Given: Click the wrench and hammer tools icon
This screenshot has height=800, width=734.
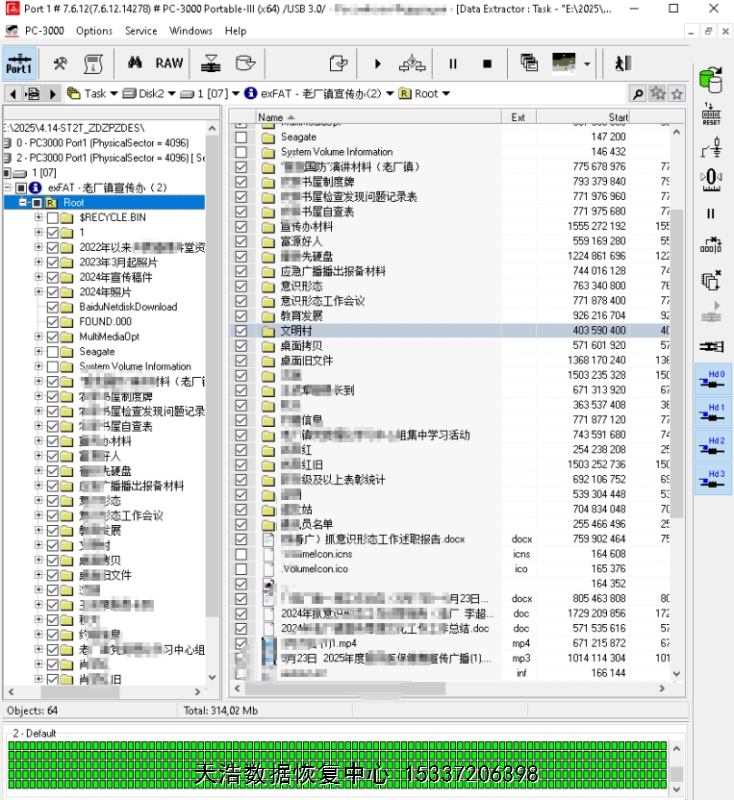Looking at the screenshot, I should click(x=60, y=63).
